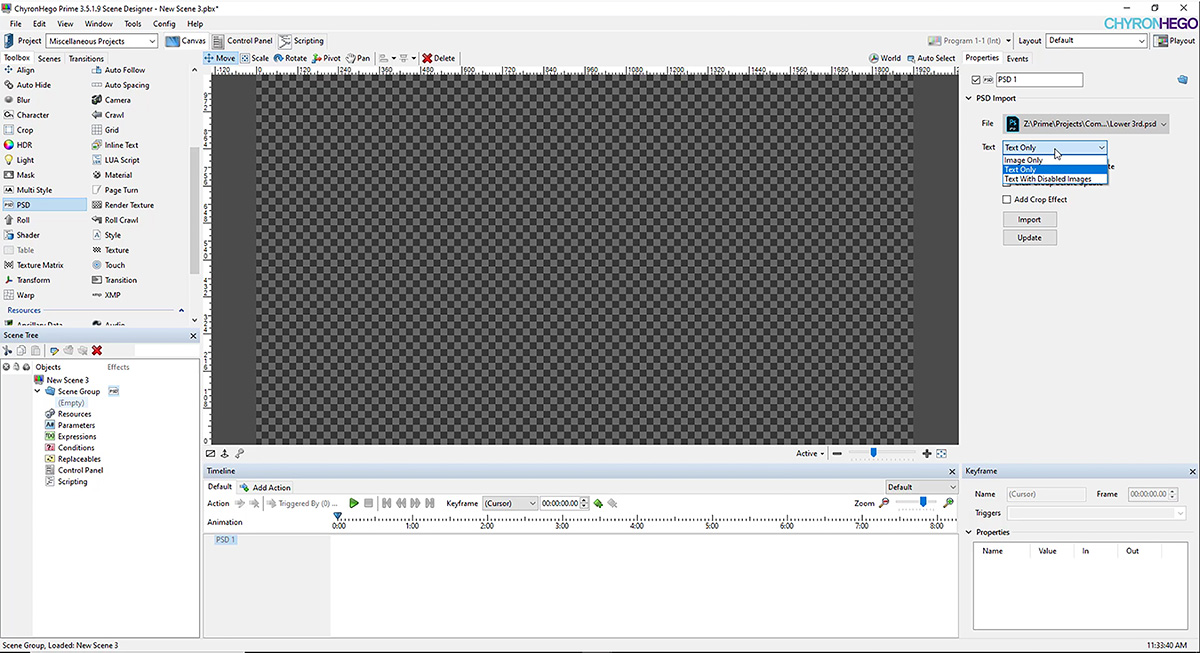Switch to the Transitions tab
The height and width of the screenshot is (653, 1200).
coord(86,59)
